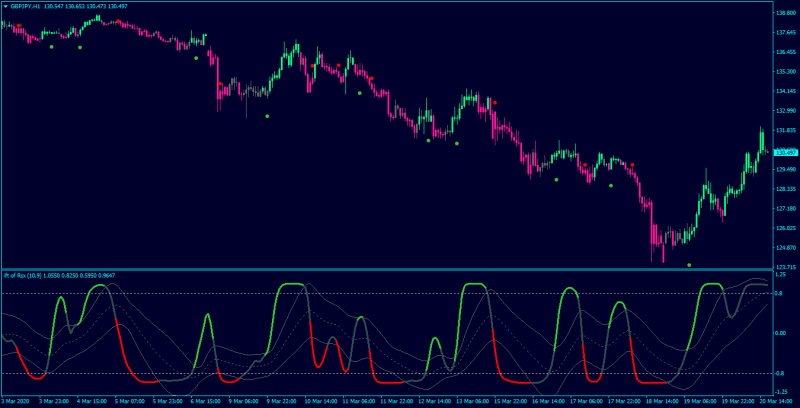
Task: Click the 132.990 price axis label
Action: coord(786,111)
